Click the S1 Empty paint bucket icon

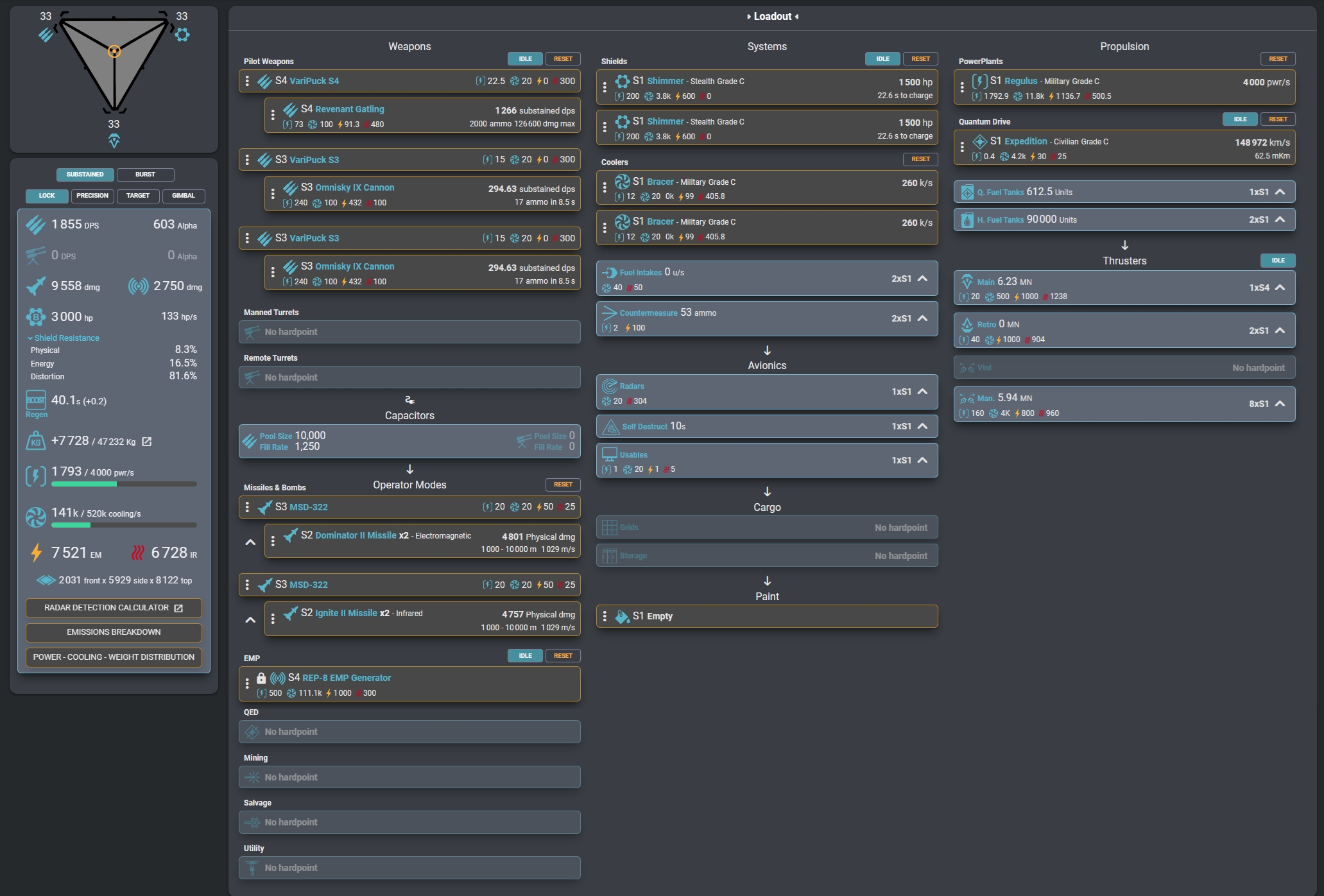622,617
